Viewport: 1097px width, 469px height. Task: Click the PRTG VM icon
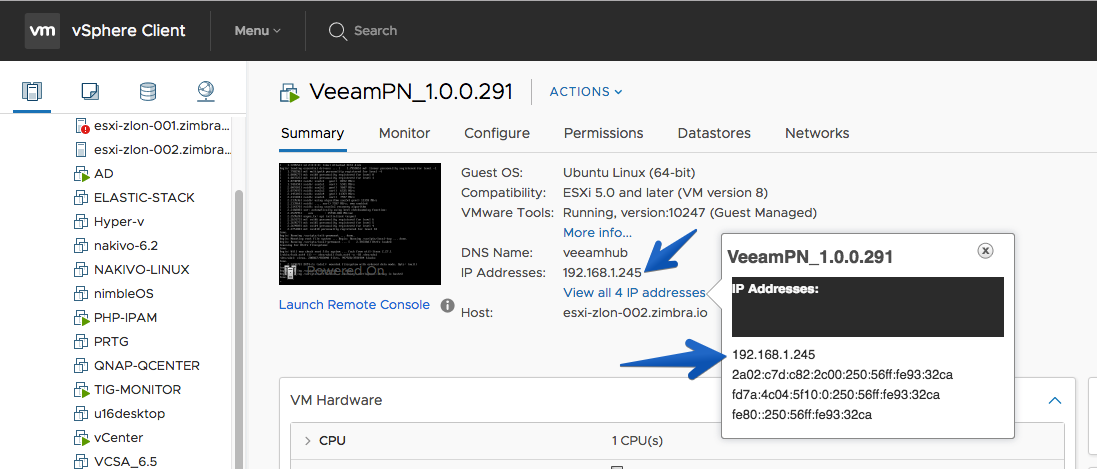[80, 342]
